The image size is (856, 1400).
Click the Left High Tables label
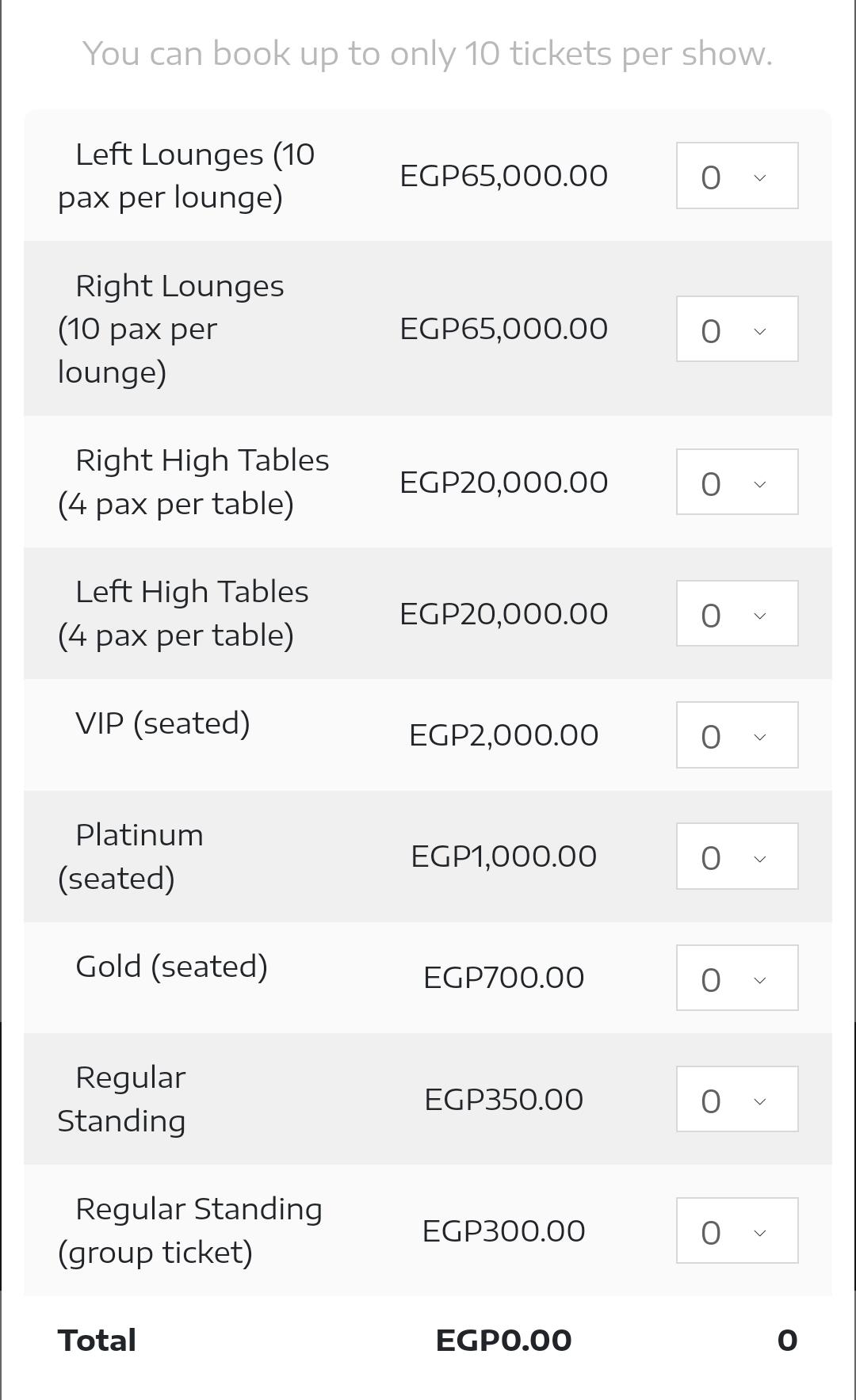(x=183, y=613)
